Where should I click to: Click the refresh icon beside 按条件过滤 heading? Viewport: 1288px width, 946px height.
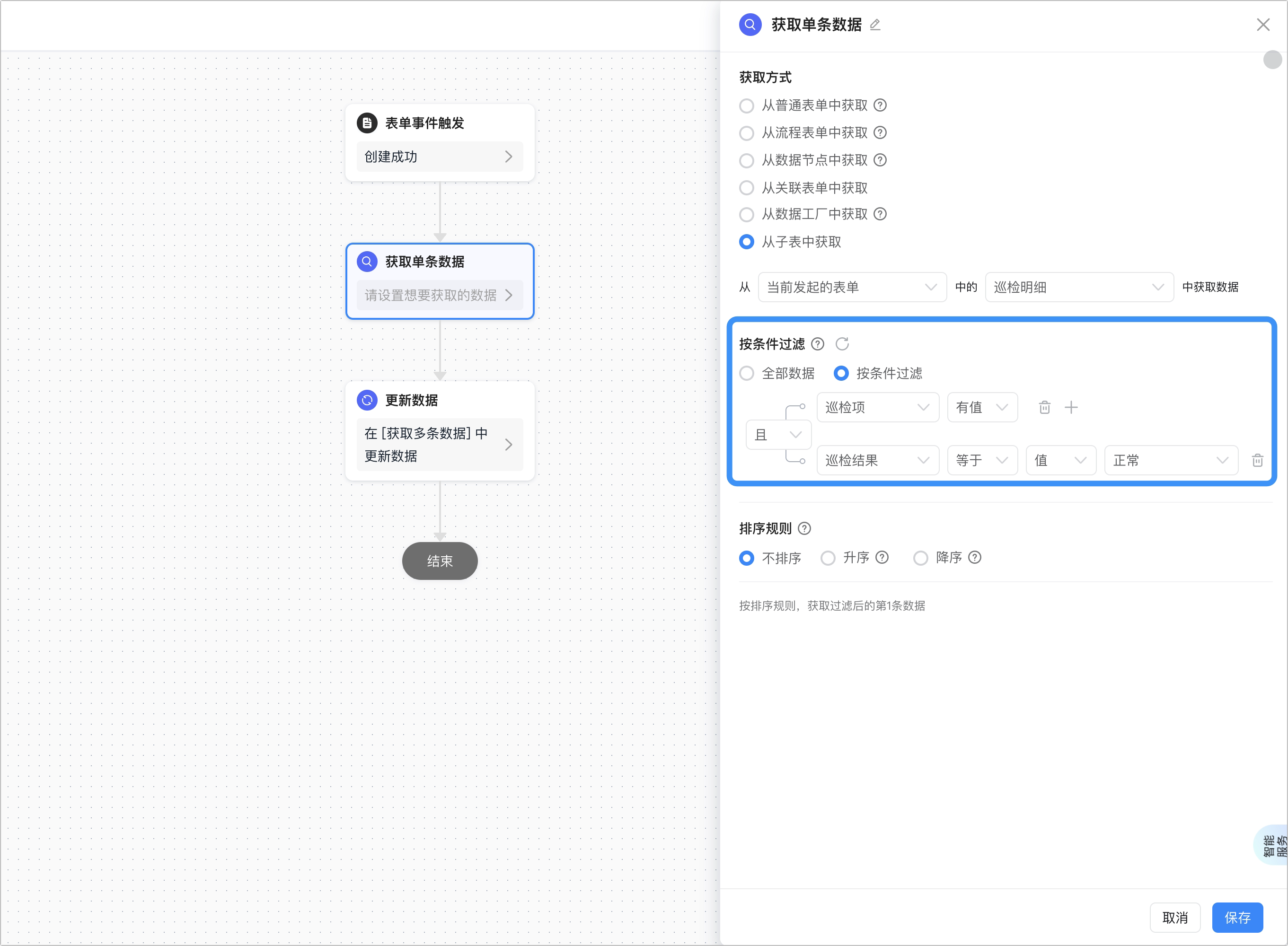tap(842, 344)
